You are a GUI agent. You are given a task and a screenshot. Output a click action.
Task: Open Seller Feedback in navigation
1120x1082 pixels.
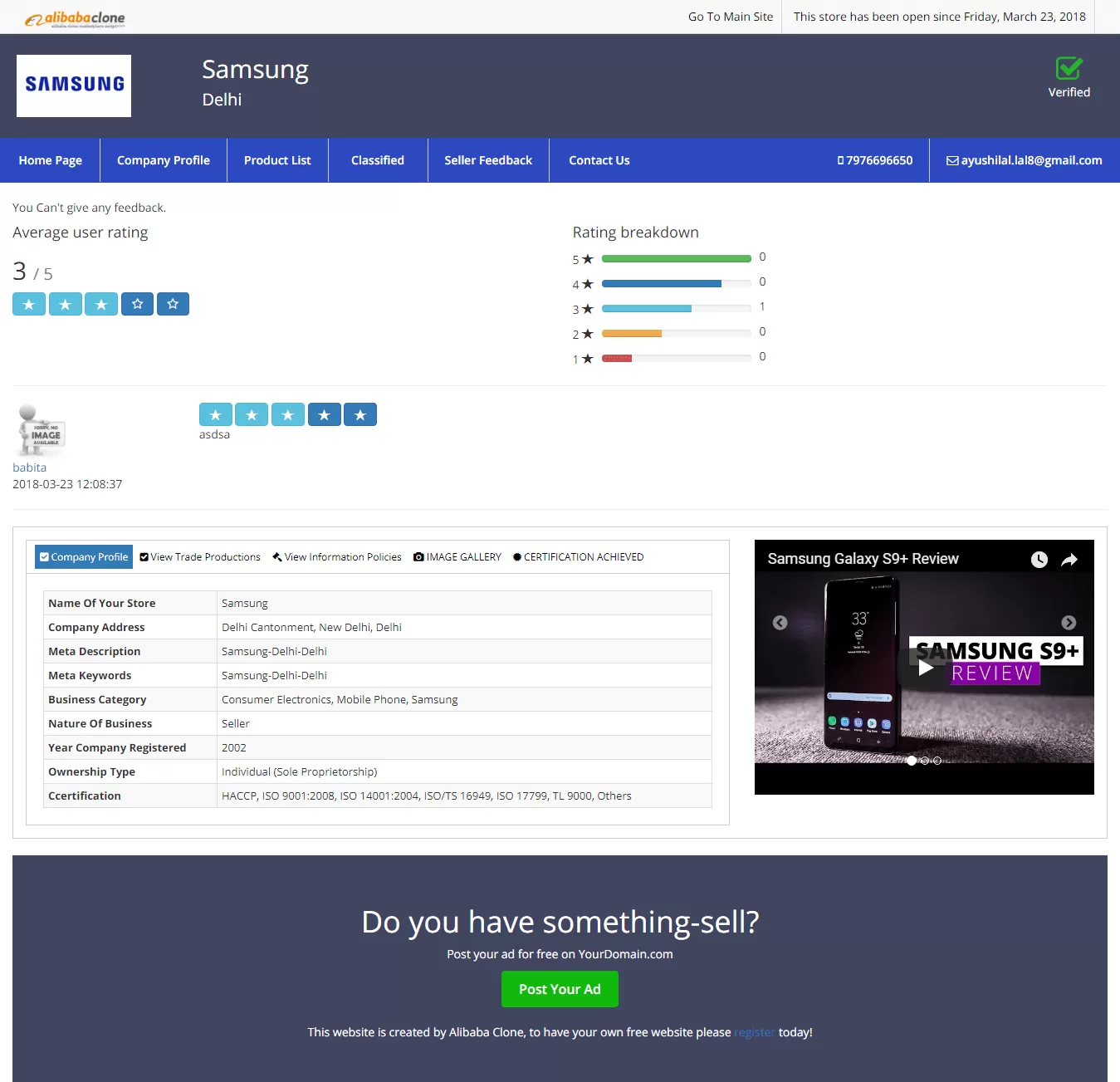pyautogui.click(x=488, y=160)
